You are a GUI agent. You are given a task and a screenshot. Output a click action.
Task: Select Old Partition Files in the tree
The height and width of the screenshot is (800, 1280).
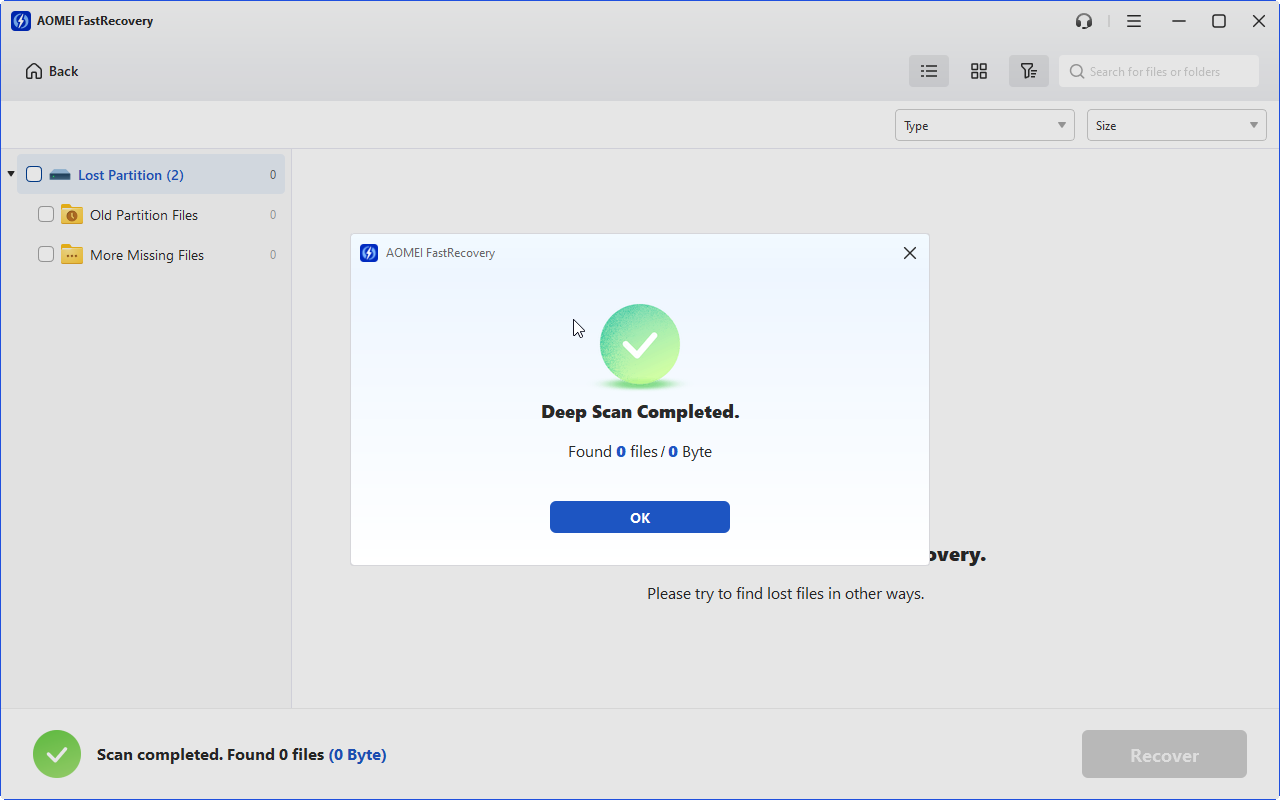pos(144,215)
